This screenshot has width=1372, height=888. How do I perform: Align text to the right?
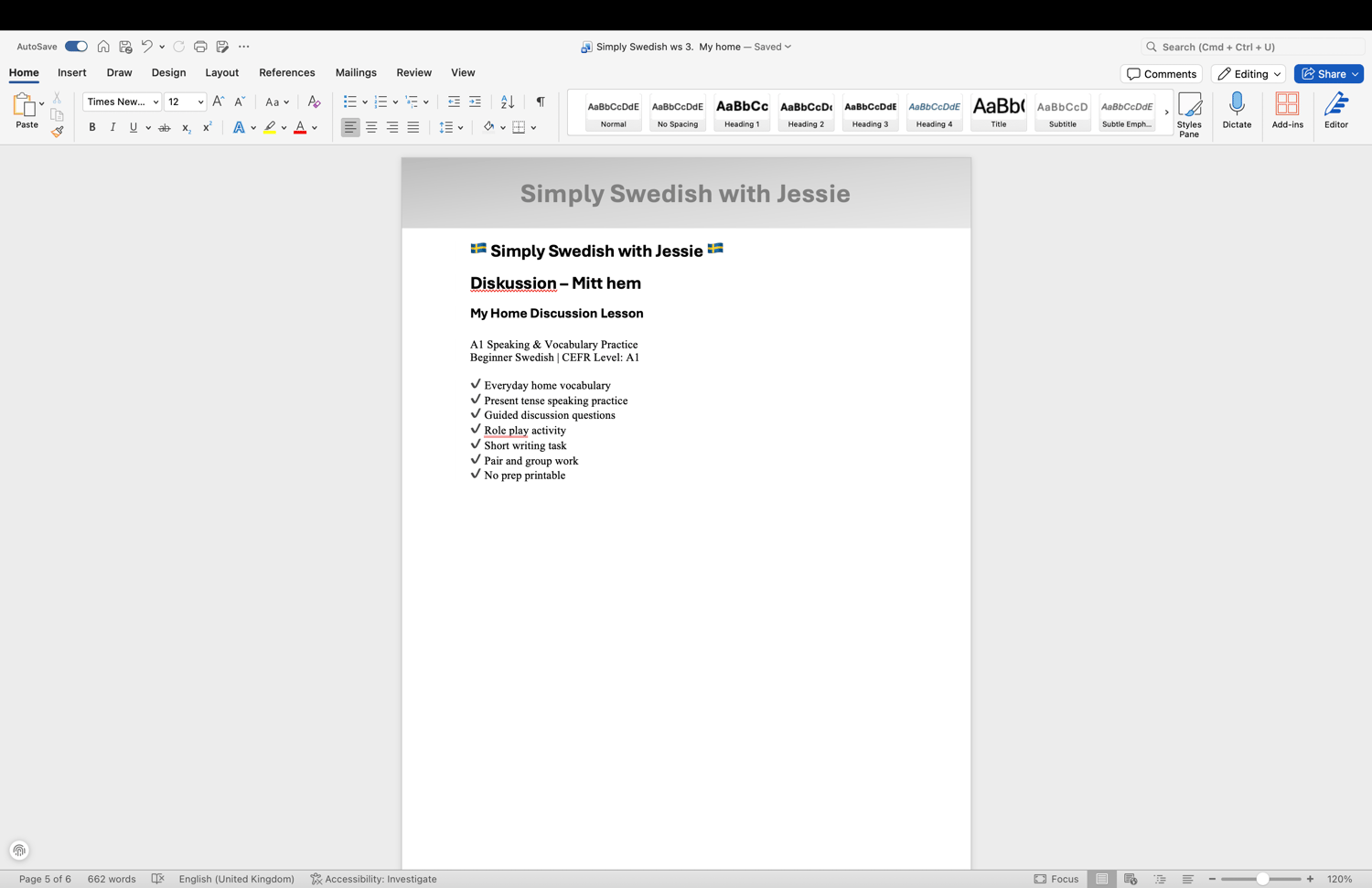(392, 128)
